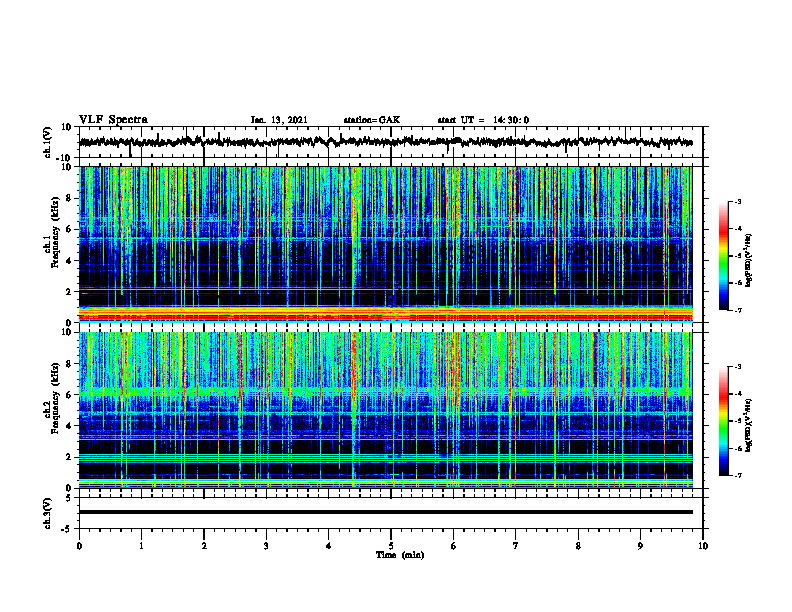Click the "2" kHz tick on ch.2 spectrogram axis
Viewport: 792px width, 612px height.
click(70, 457)
